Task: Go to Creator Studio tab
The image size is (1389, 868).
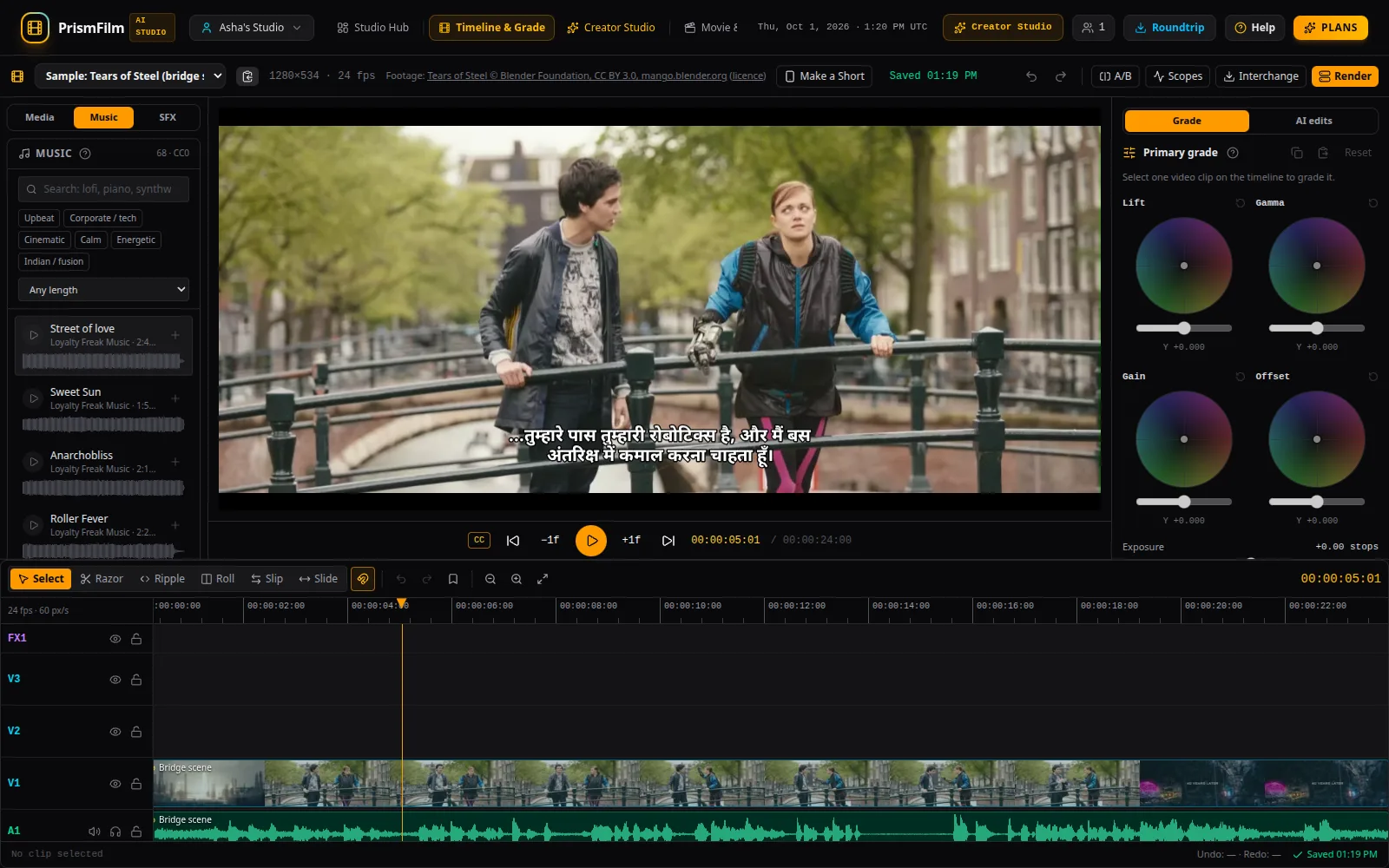Action: point(611,28)
